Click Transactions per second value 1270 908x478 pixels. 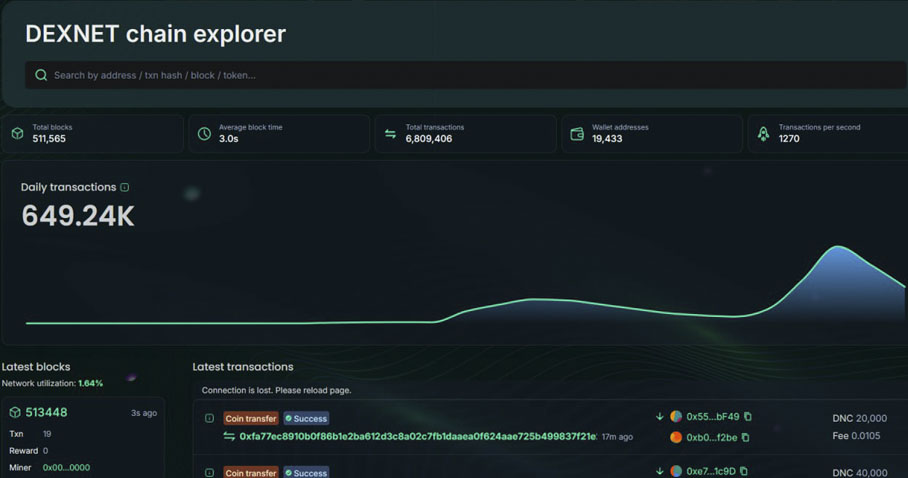pyautogui.click(x=789, y=139)
